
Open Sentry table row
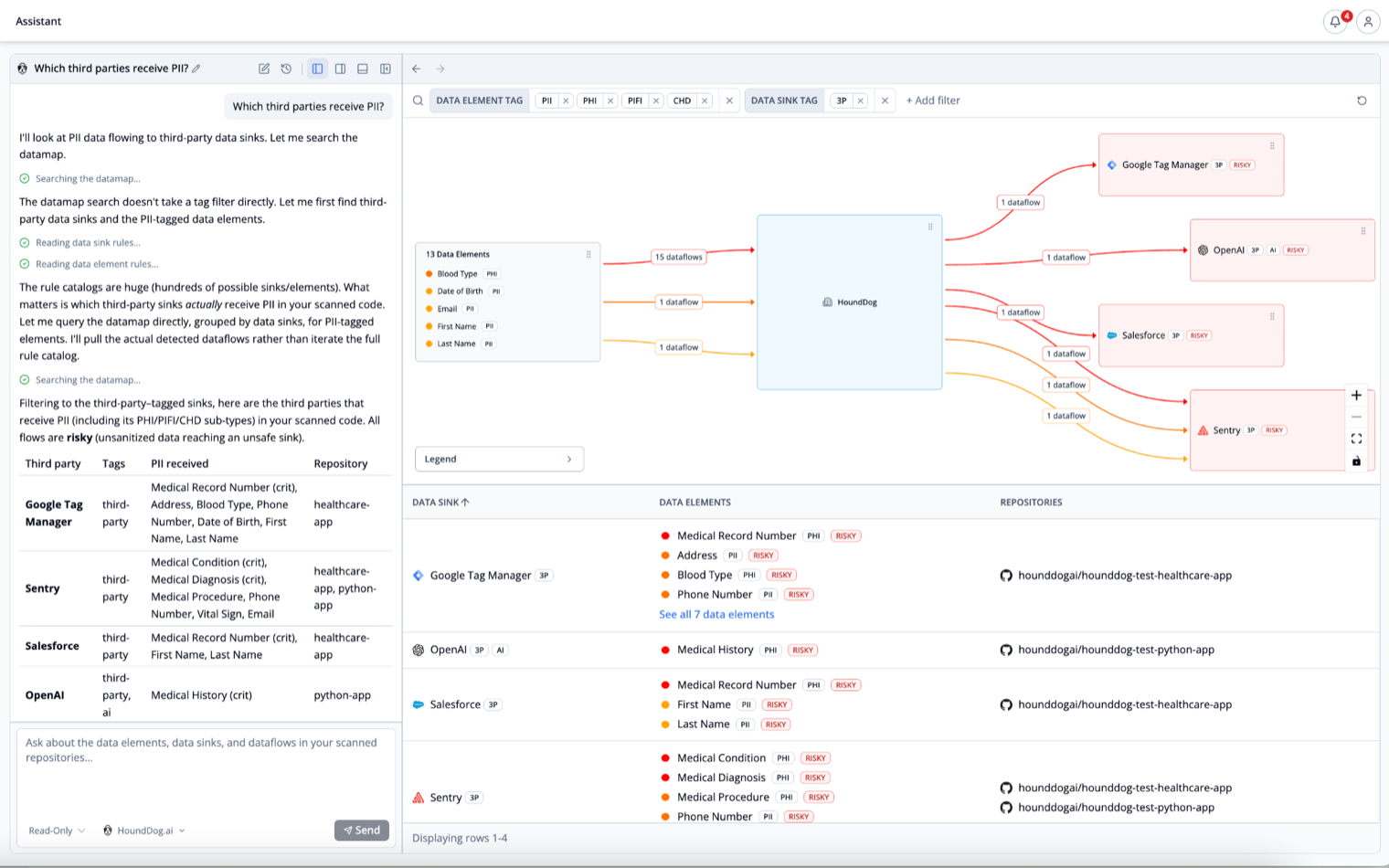(x=891, y=782)
